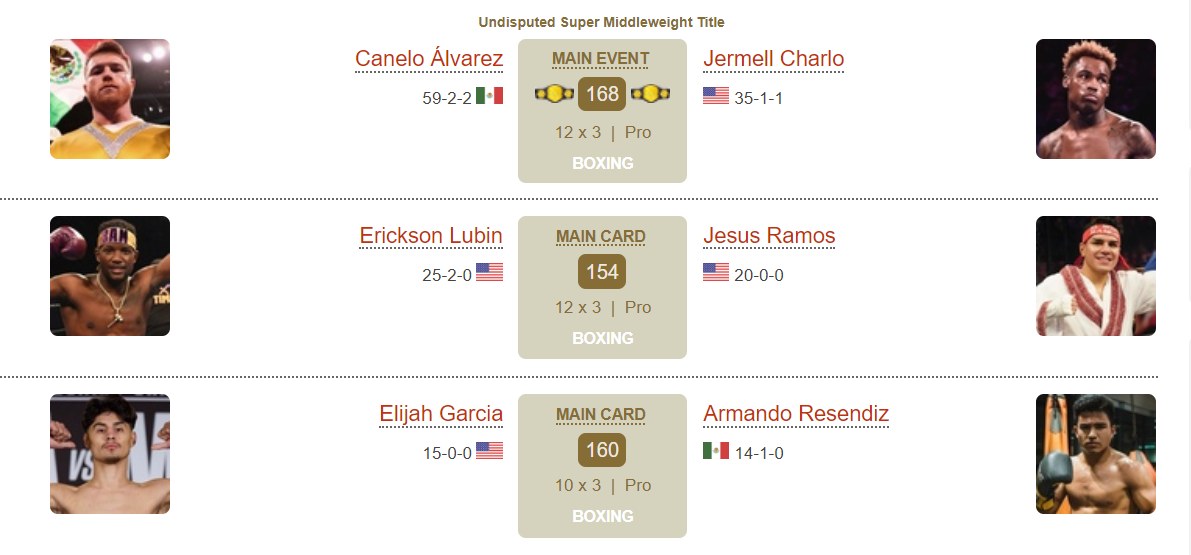Open the Erickson Lubin name link

(431, 236)
